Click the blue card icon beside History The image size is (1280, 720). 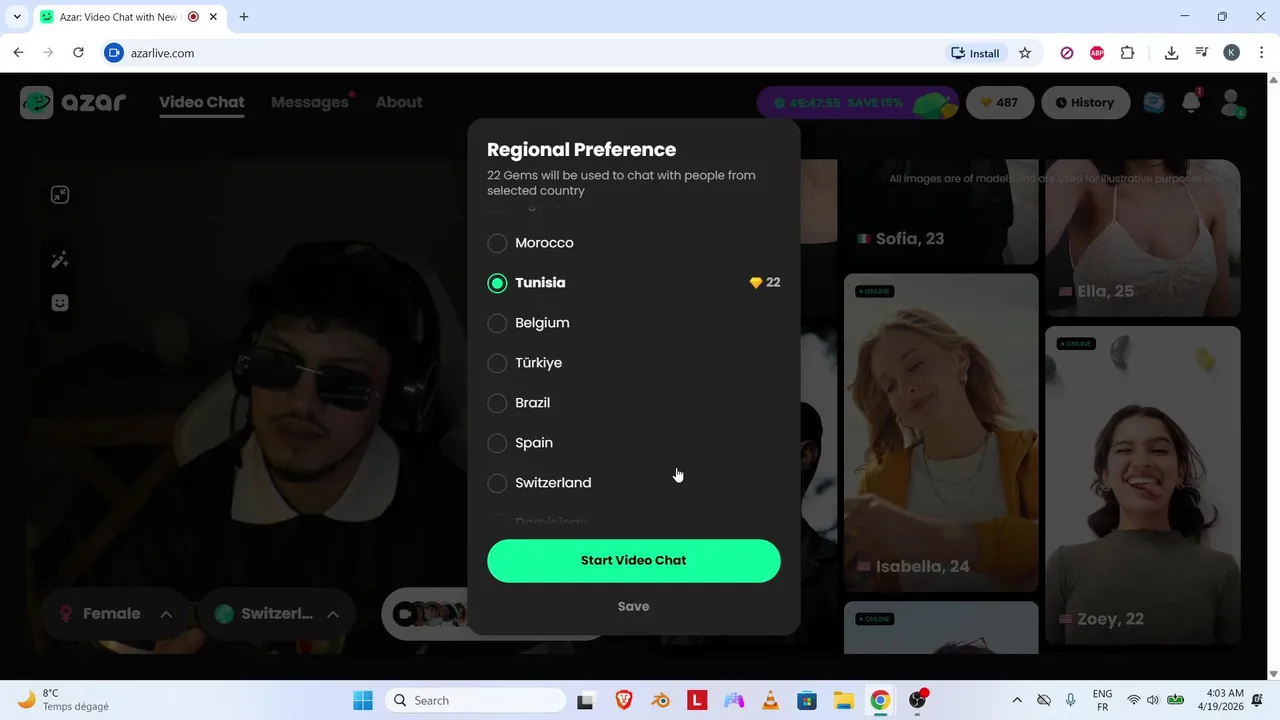(x=1154, y=102)
